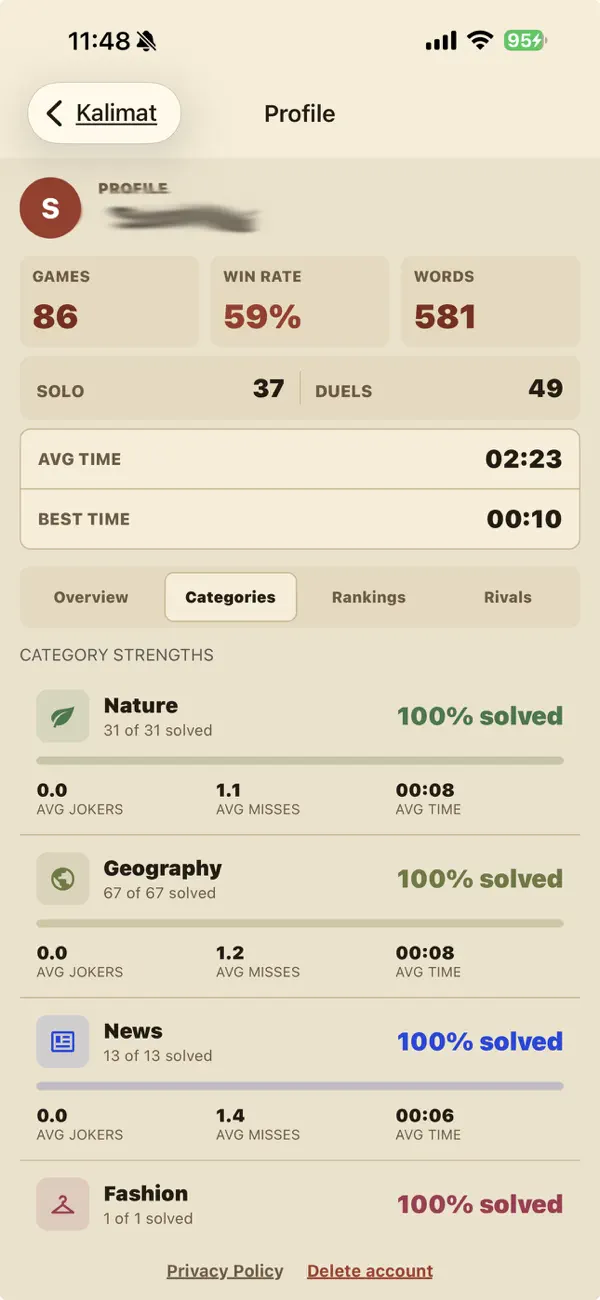Viewport: 600px width, 1300px height.
Task: Show the Rivals tab
Action: click(508, 597)
